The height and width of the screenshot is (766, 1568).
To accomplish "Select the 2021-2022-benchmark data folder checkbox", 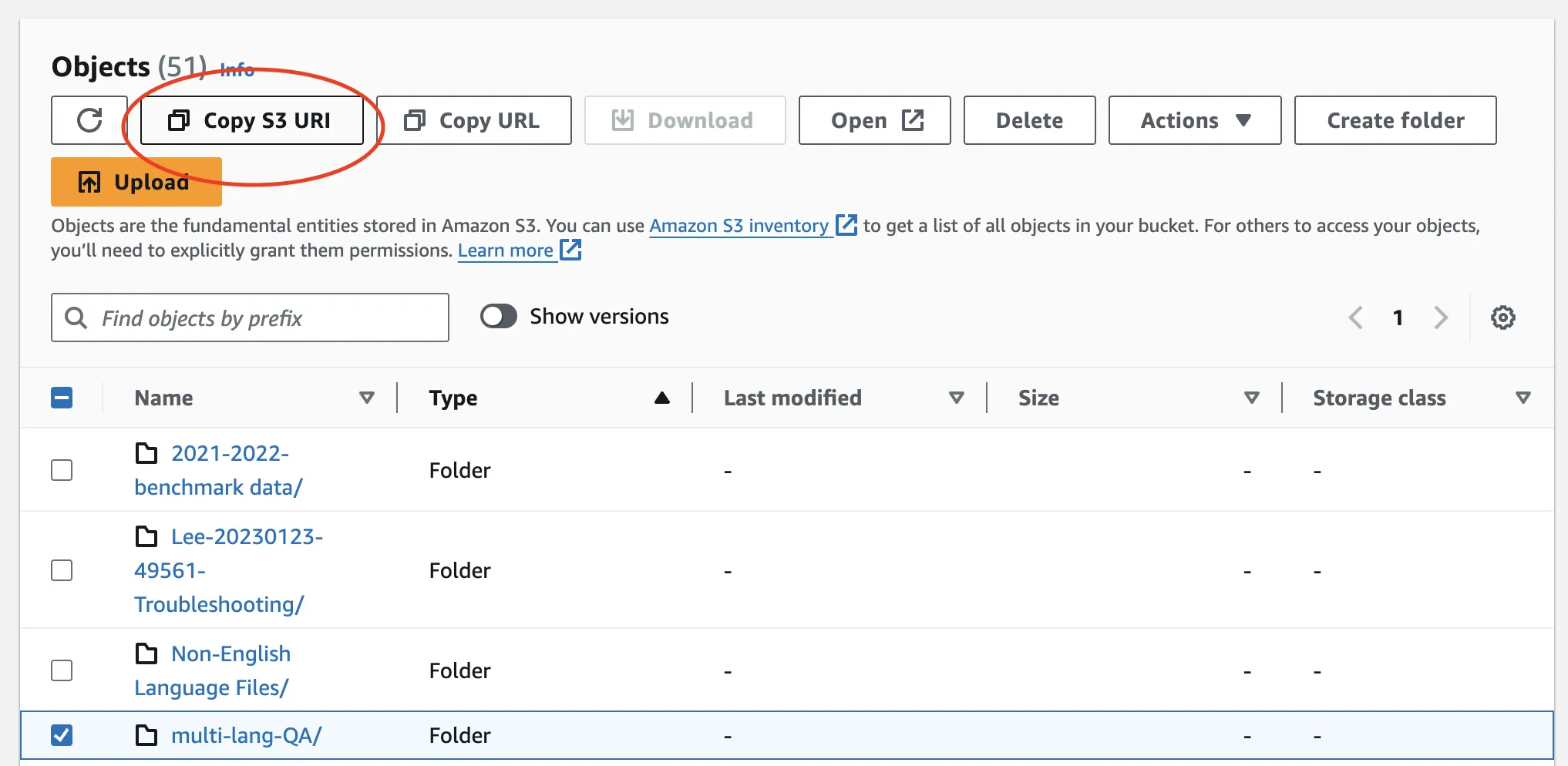I will 62,470.
